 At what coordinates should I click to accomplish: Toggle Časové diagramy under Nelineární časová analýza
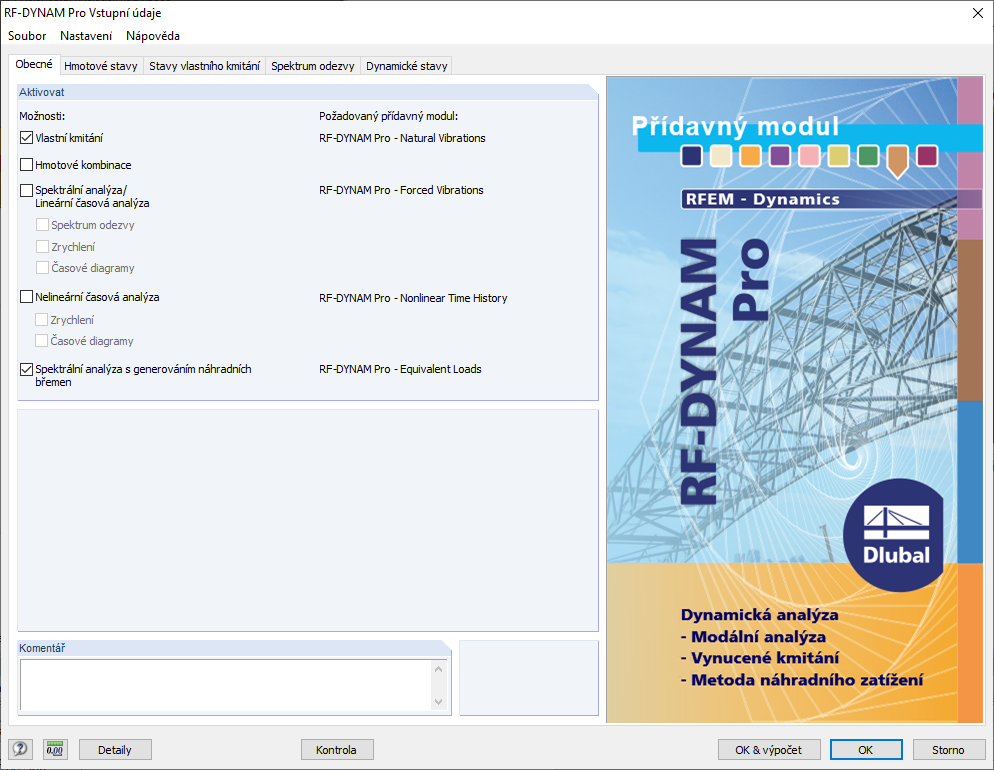pos(42,340)
